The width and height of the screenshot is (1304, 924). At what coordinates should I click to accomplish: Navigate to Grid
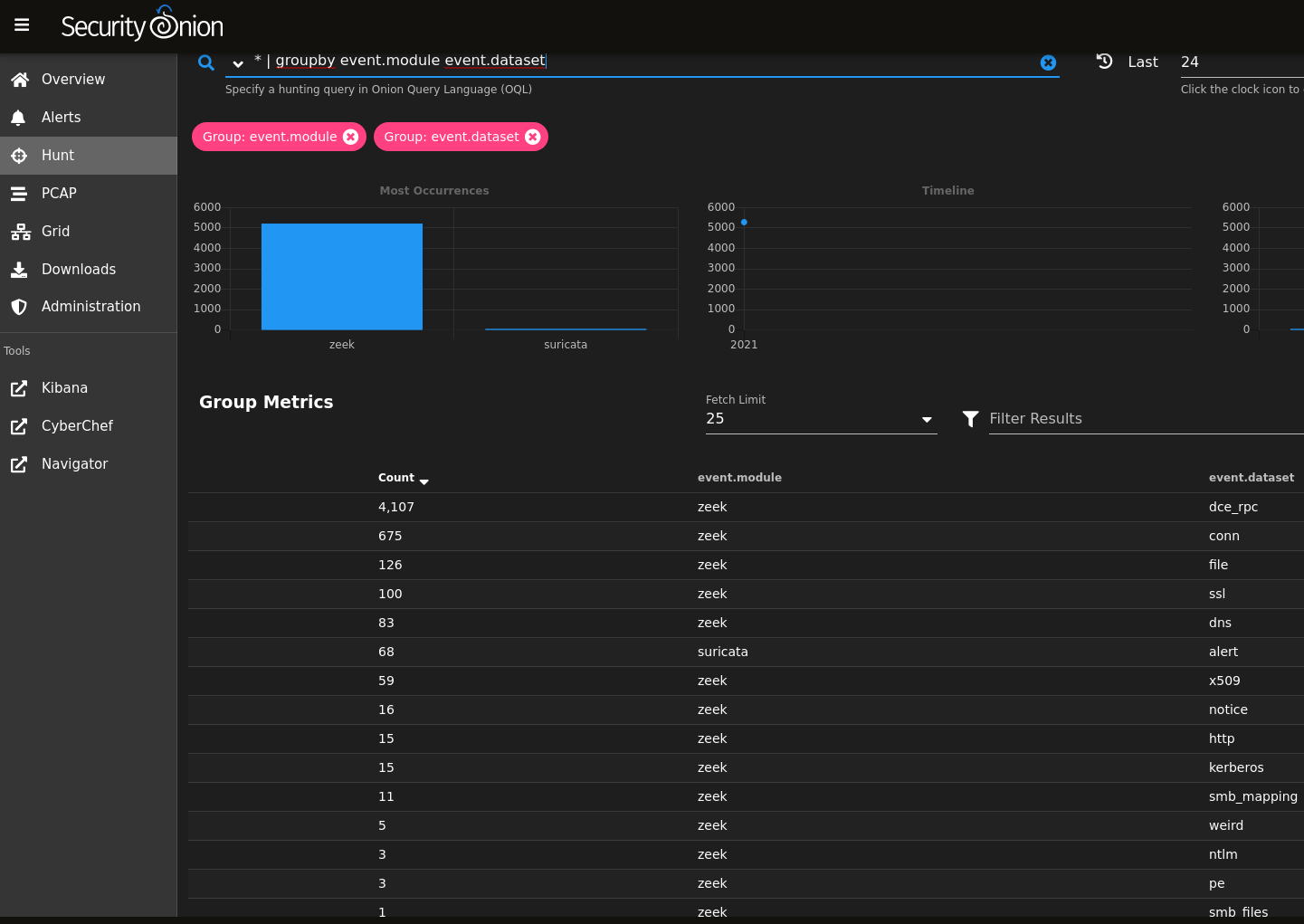pos(89,232)
